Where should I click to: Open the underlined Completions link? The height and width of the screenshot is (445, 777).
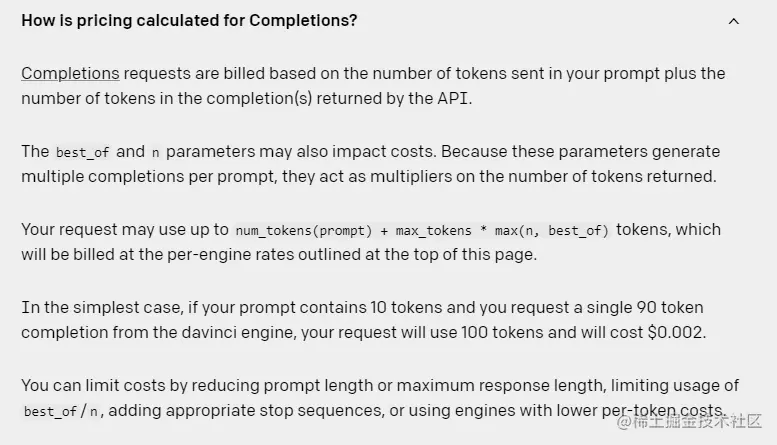[70, 73]
